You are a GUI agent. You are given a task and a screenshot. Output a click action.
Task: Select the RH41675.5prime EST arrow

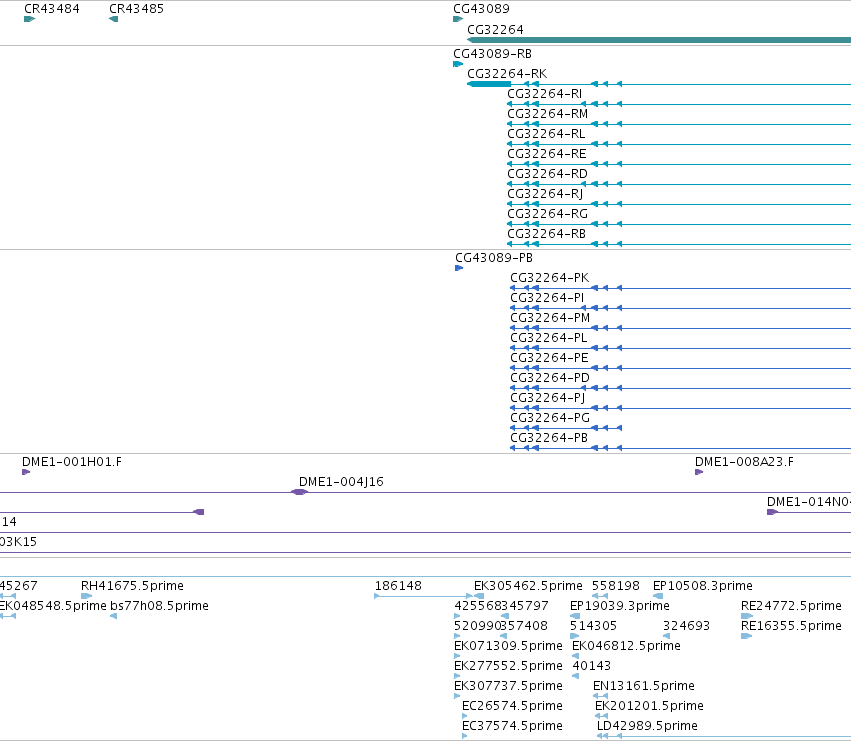[x=86, y=596]
